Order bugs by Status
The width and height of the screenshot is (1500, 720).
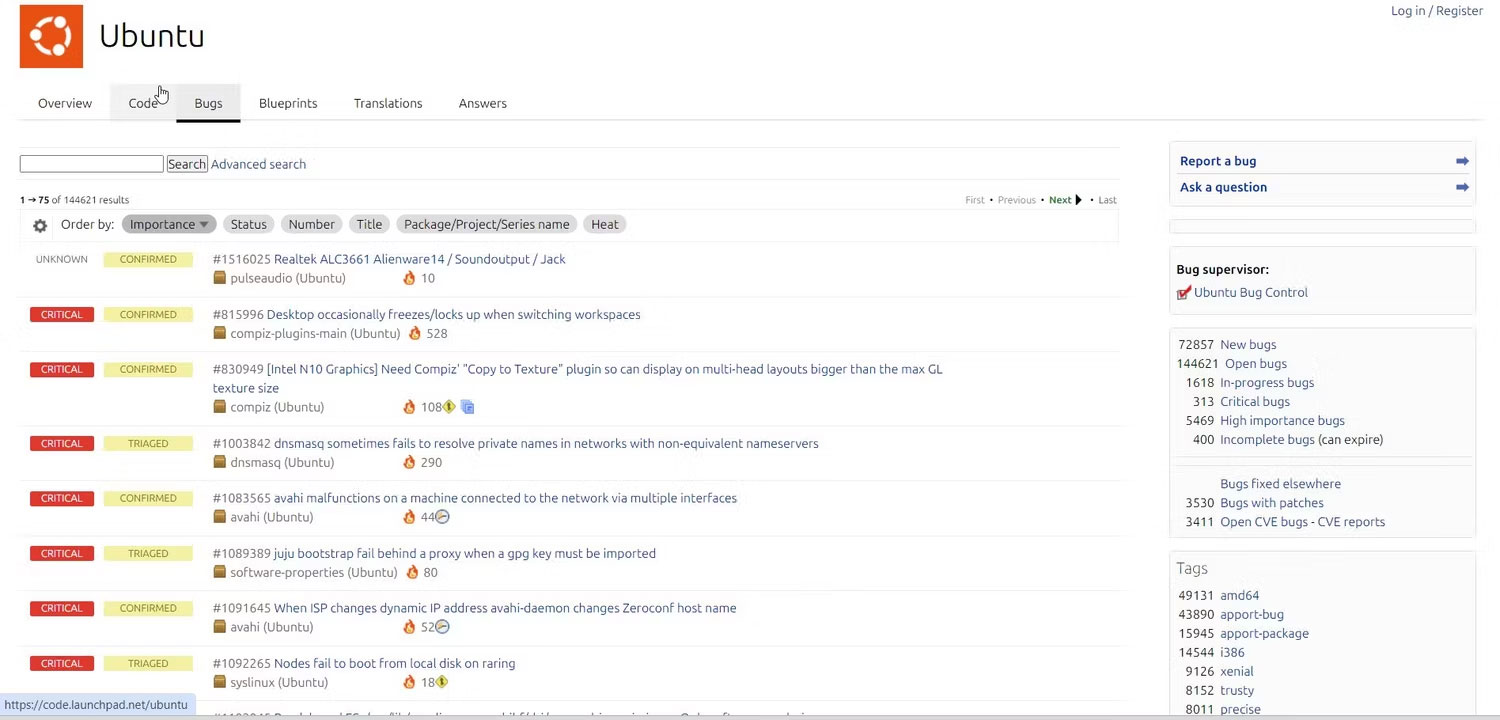[249, 224]
